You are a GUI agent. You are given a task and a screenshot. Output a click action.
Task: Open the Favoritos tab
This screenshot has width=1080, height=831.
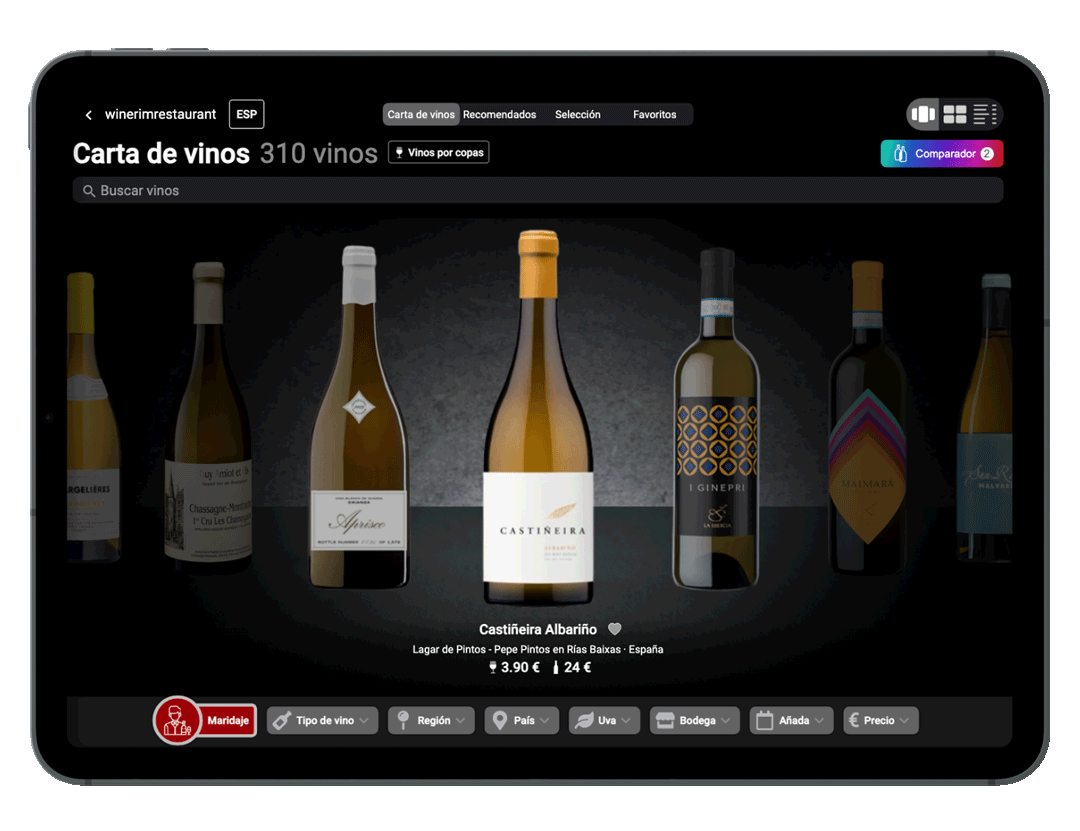pyautogui.click(x=655, y=114)
